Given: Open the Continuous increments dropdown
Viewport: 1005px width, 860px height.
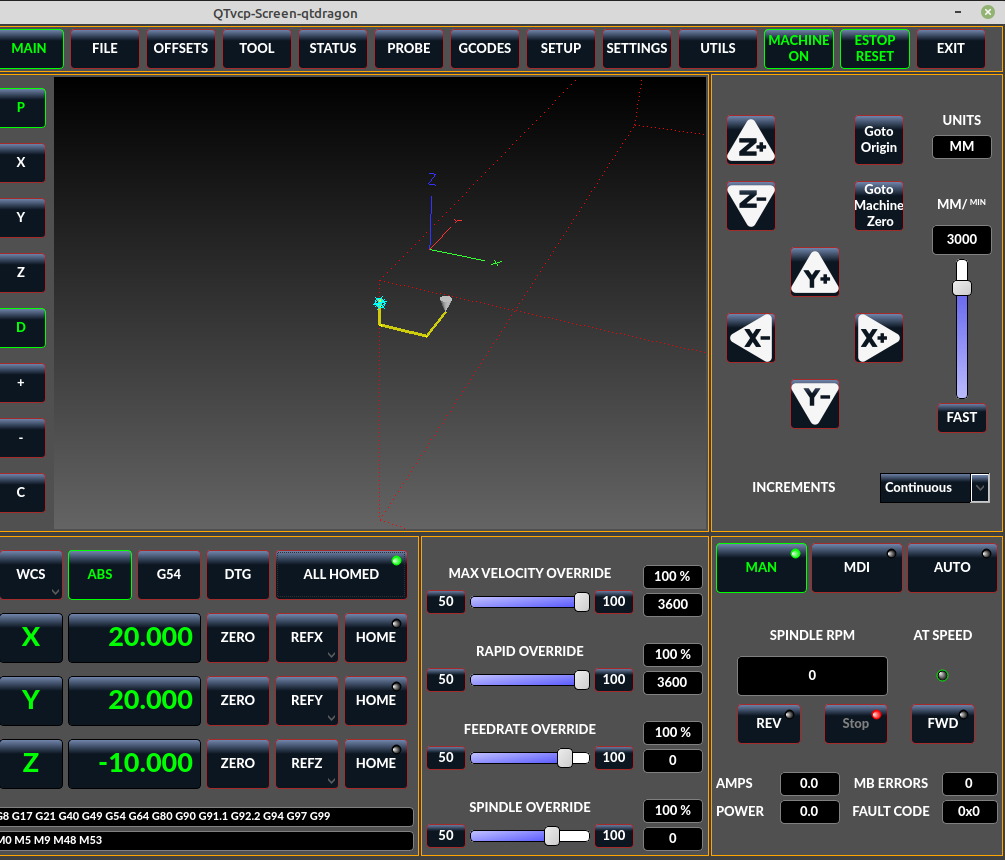Looking at the screenshot, I should click(934, 488).
